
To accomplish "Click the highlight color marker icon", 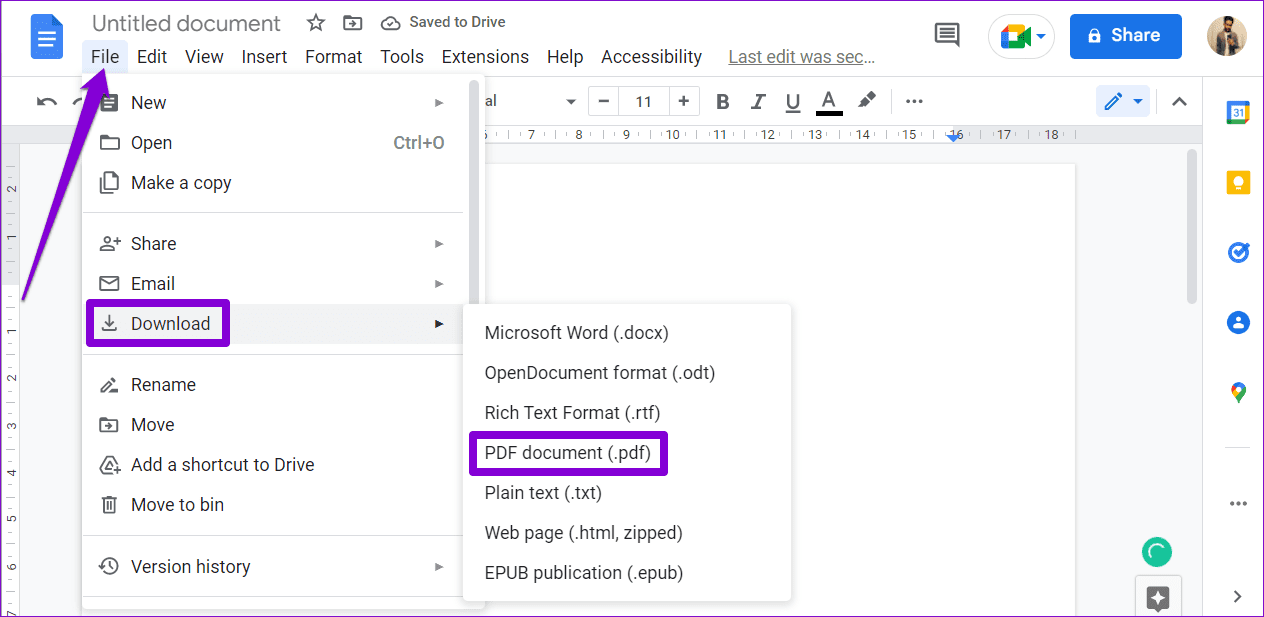I will 867,101.
